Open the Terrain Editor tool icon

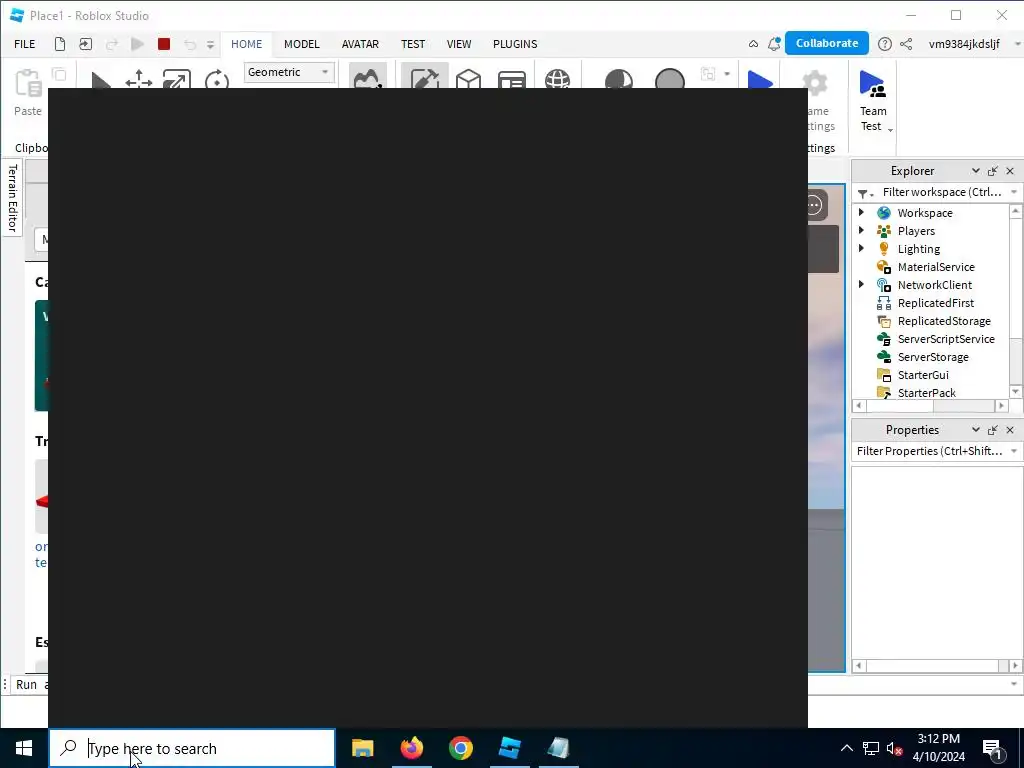click(368, 77)
